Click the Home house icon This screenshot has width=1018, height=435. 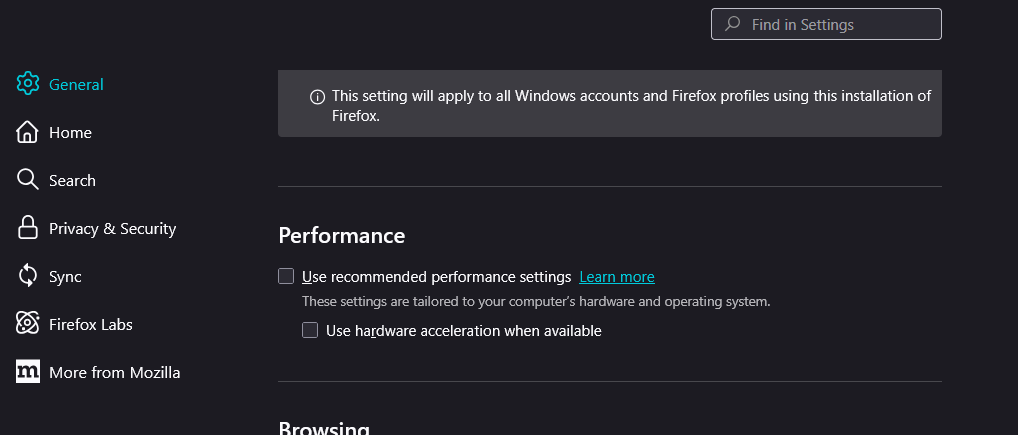28,132
